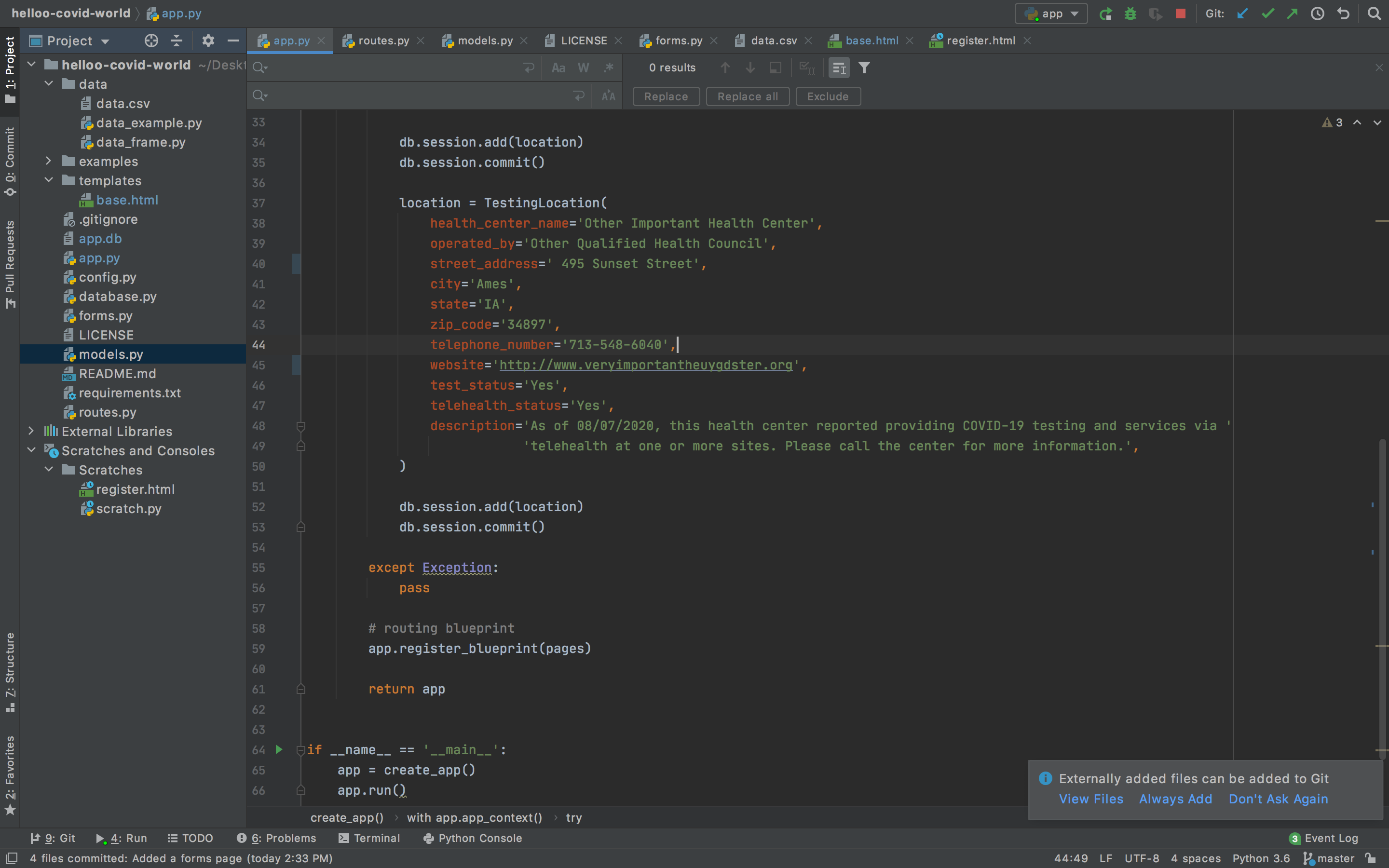Switch to the routes.py tab
The height and width of the screenshot is (868, 1389).
coord(383,41)
